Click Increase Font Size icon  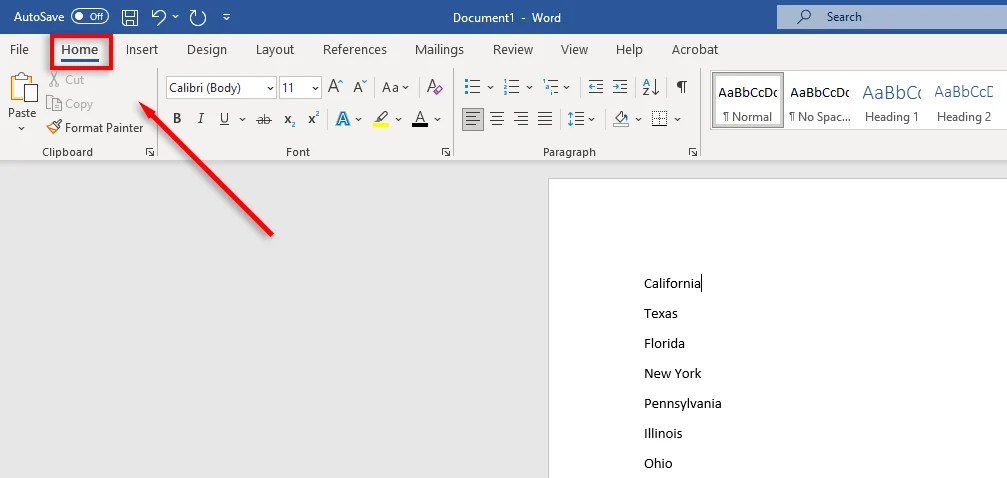tap(336, 87)
